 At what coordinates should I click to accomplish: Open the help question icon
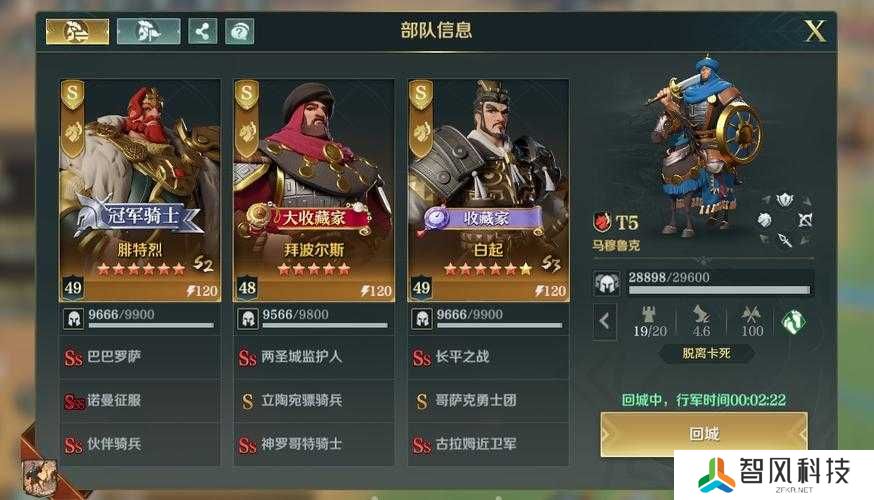(x=240, y=31)
